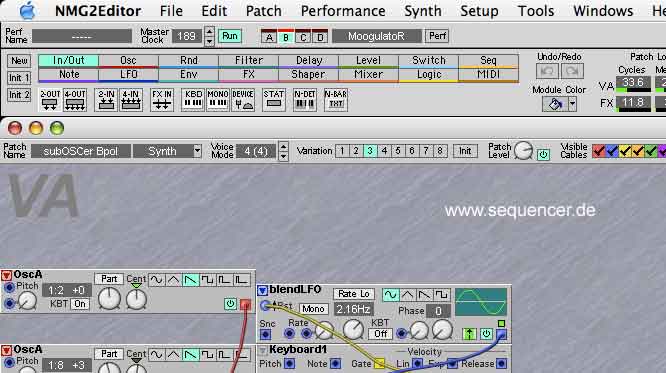Open the Patch menu
The height and width of the screenshot is (373, 666).
pyautogui.click(x=263, y=11)
